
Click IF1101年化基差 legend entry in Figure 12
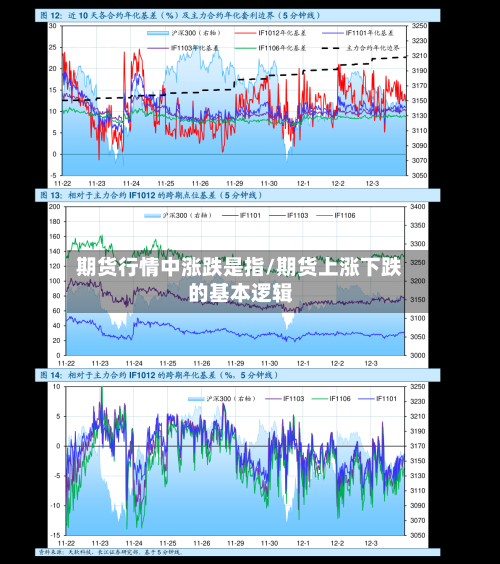coord(358,33)
